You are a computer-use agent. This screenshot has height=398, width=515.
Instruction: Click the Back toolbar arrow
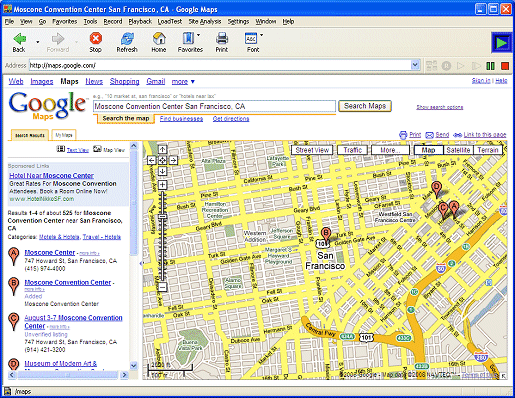(x=20, y=39)
